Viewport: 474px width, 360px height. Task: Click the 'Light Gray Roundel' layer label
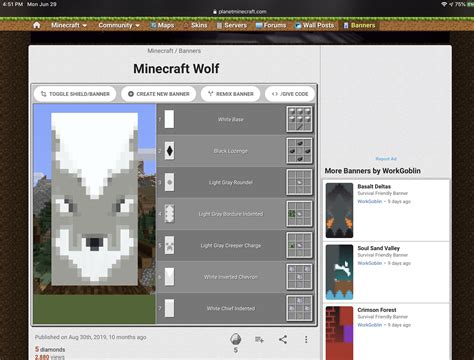[231, 182]
